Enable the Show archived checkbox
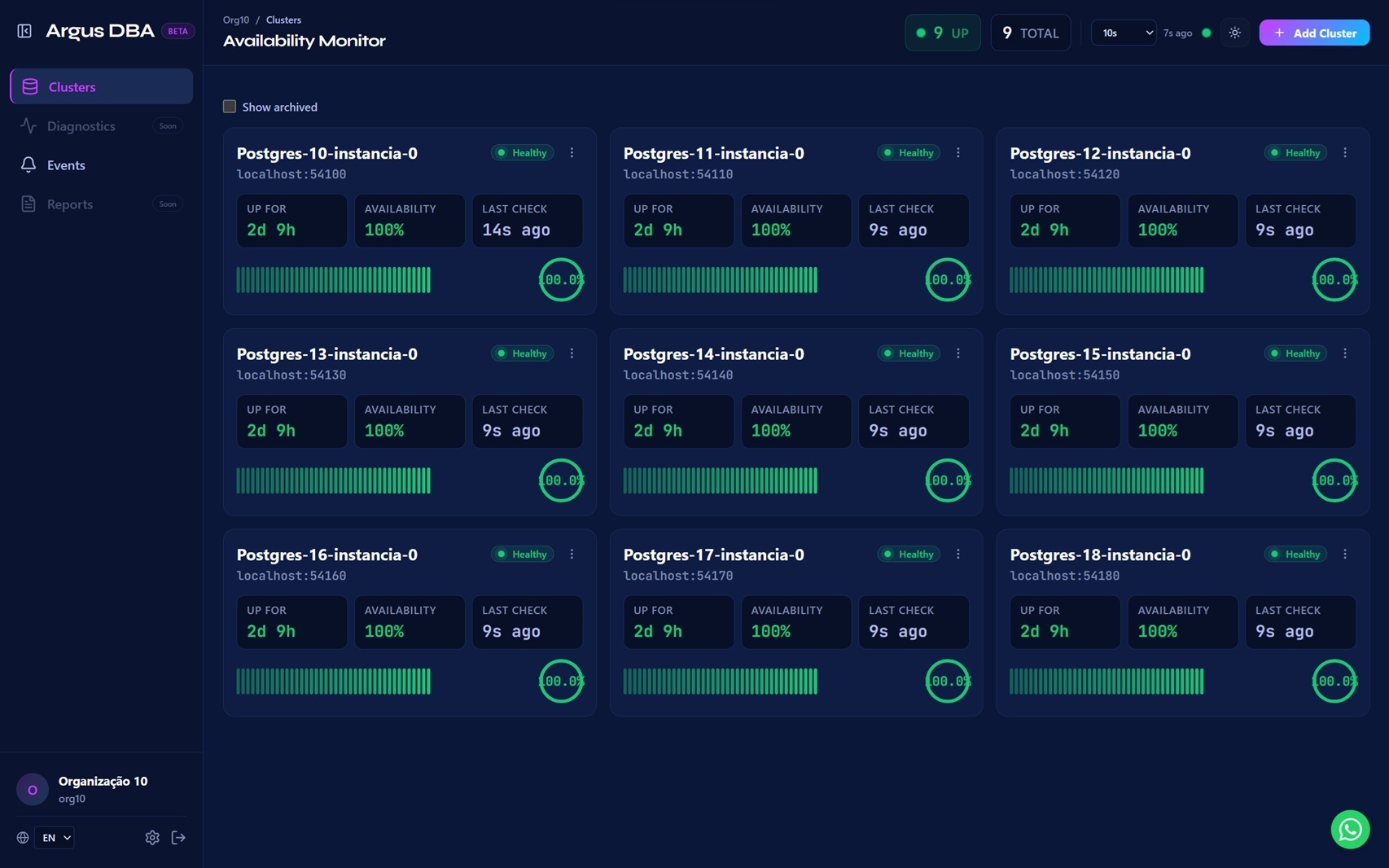1389x868 pixels. coord(230,107)
